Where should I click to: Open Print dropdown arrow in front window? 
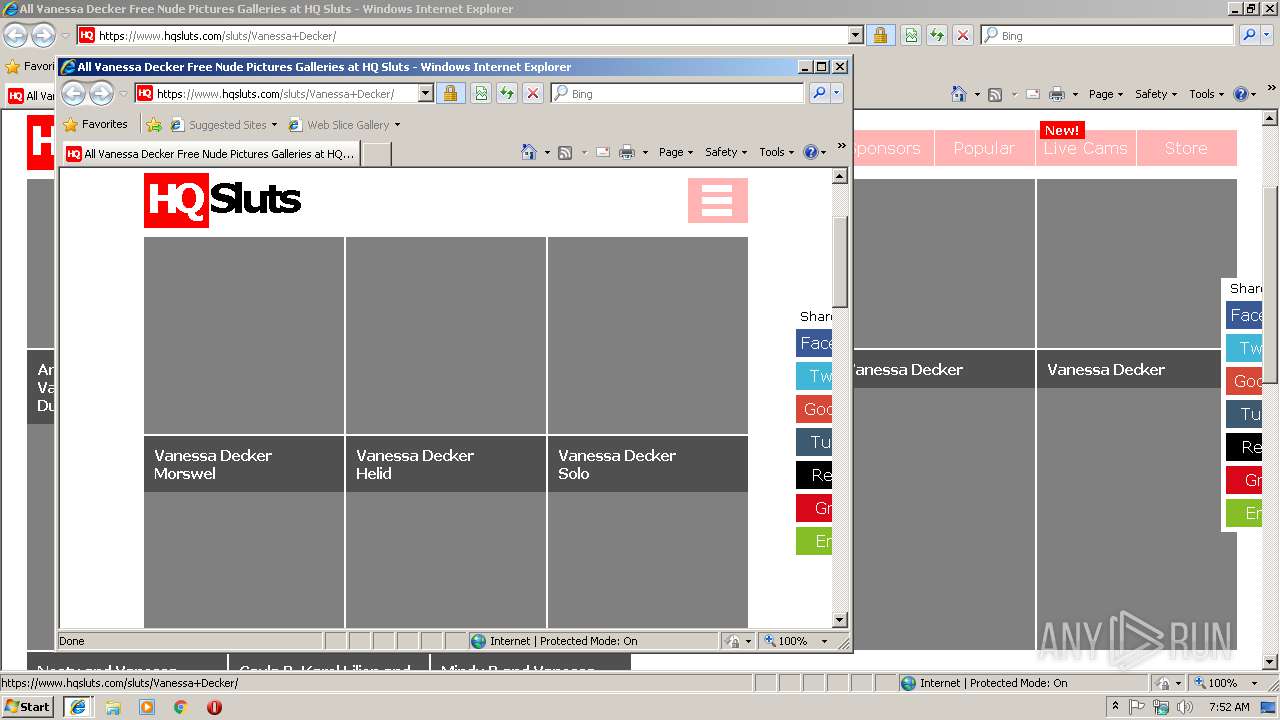tap(645, 152)
